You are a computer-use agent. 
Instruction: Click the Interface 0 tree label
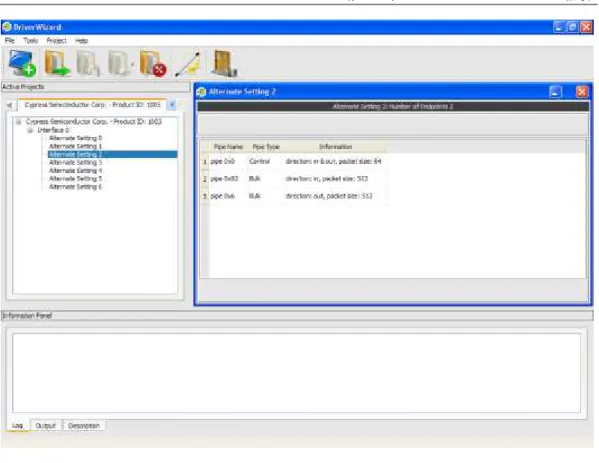53,130
